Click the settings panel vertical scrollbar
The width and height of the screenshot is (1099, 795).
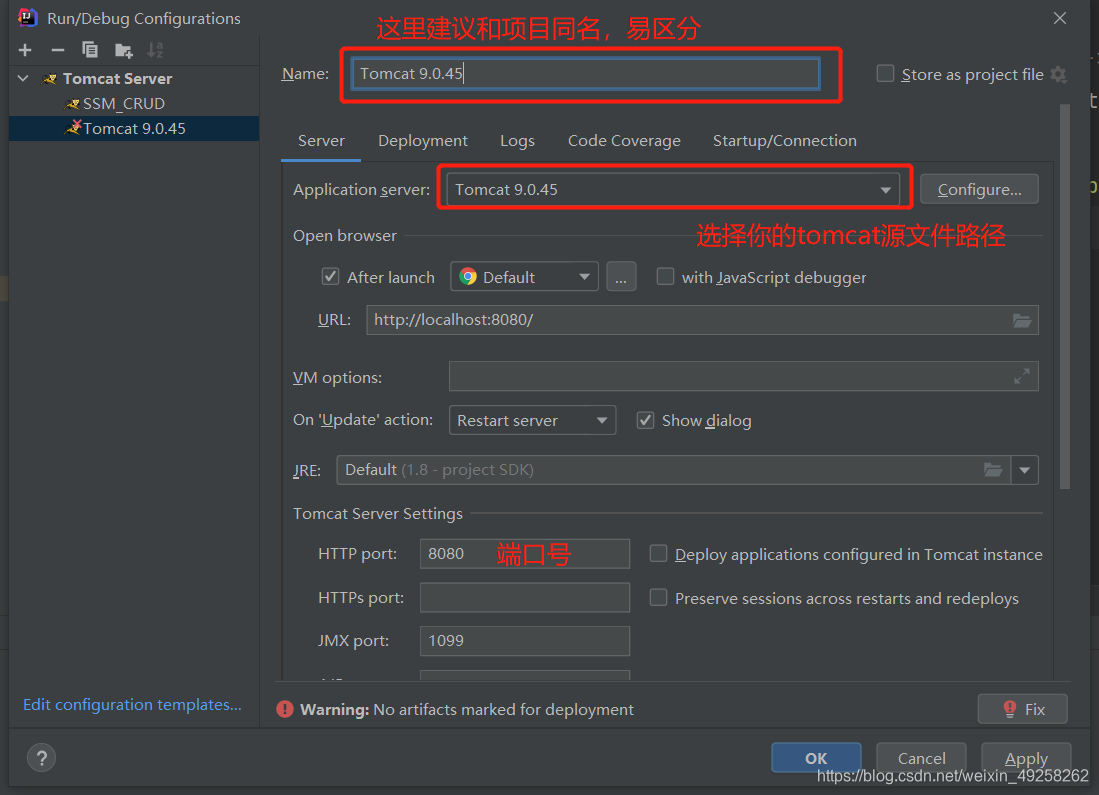click(1065, 297)
